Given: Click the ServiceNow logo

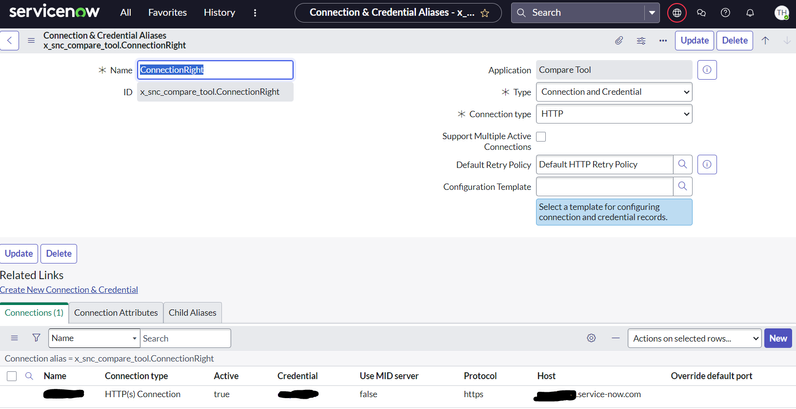Looking at the screenshot, I should pyautogui.click(x=54, y=12).
